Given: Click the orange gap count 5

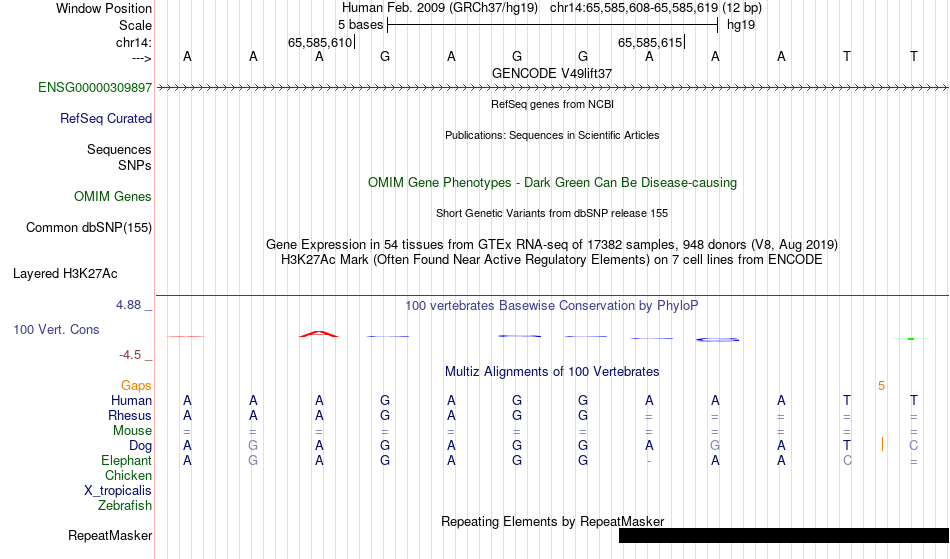Looking at the screenshot, I should pos(882,386).
